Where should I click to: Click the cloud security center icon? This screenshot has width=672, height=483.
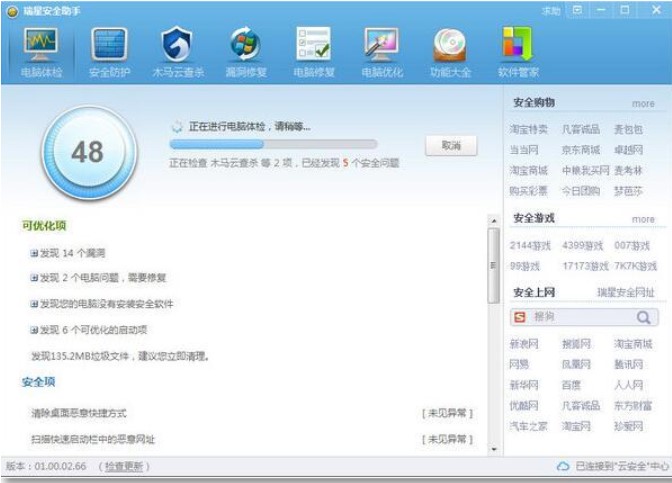click(563, 466)
